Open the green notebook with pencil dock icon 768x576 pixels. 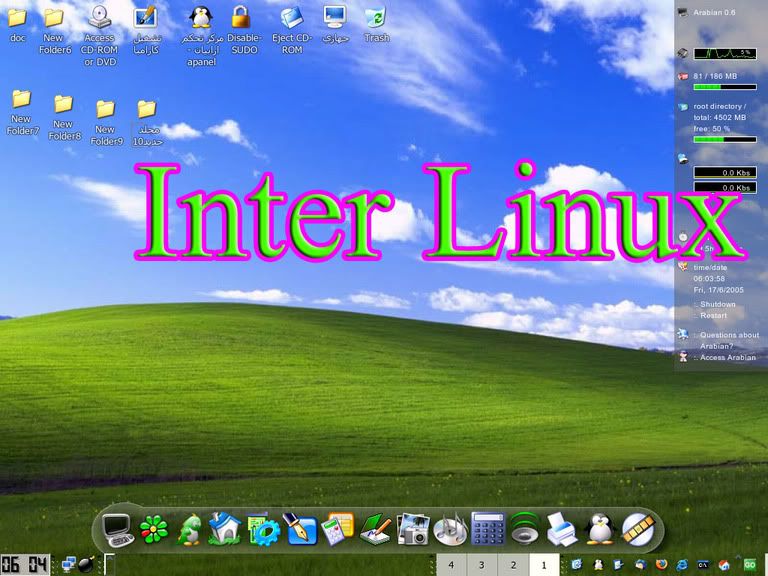click(x=375, y=529)
